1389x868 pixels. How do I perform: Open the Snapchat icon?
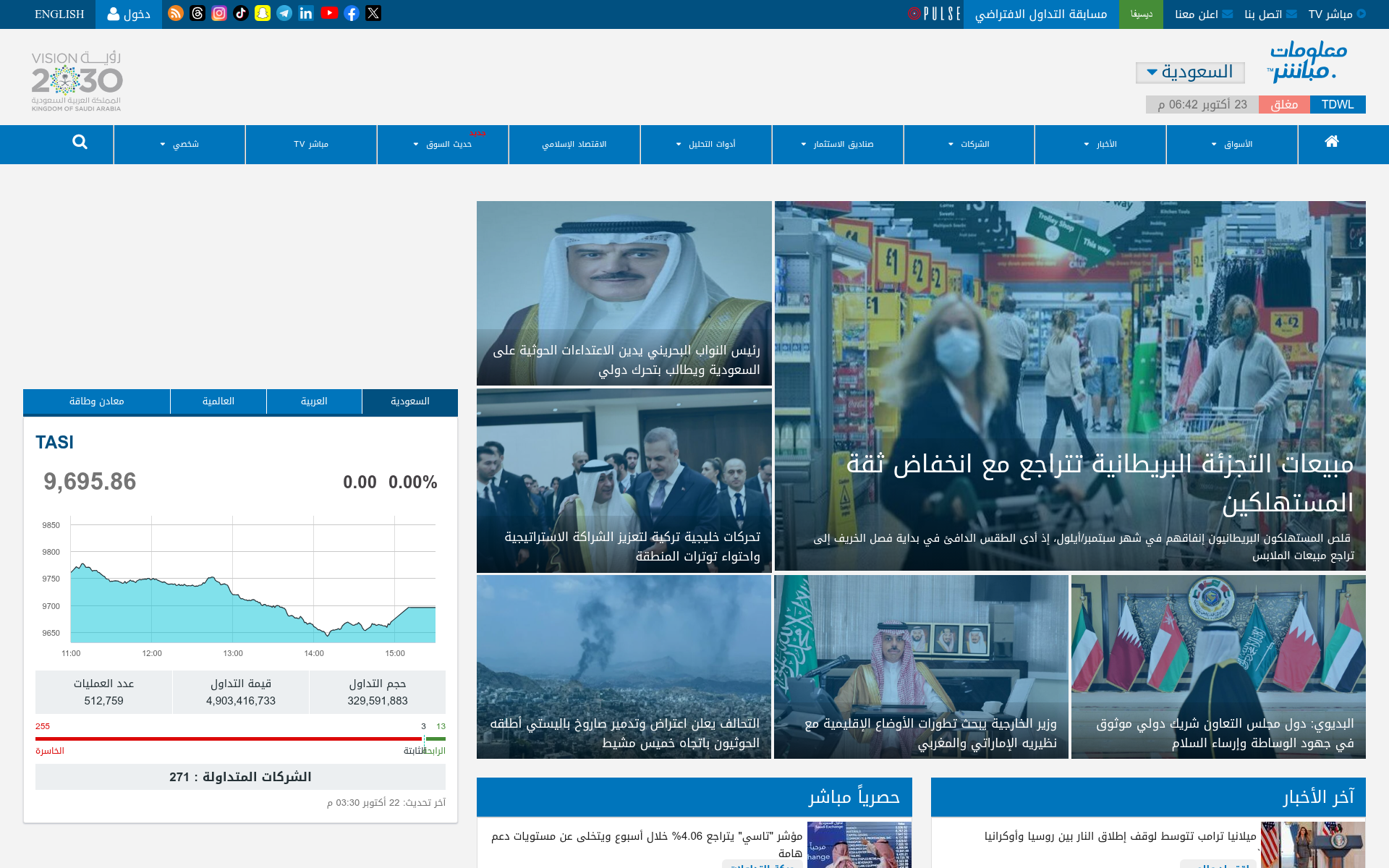(263, 14)
